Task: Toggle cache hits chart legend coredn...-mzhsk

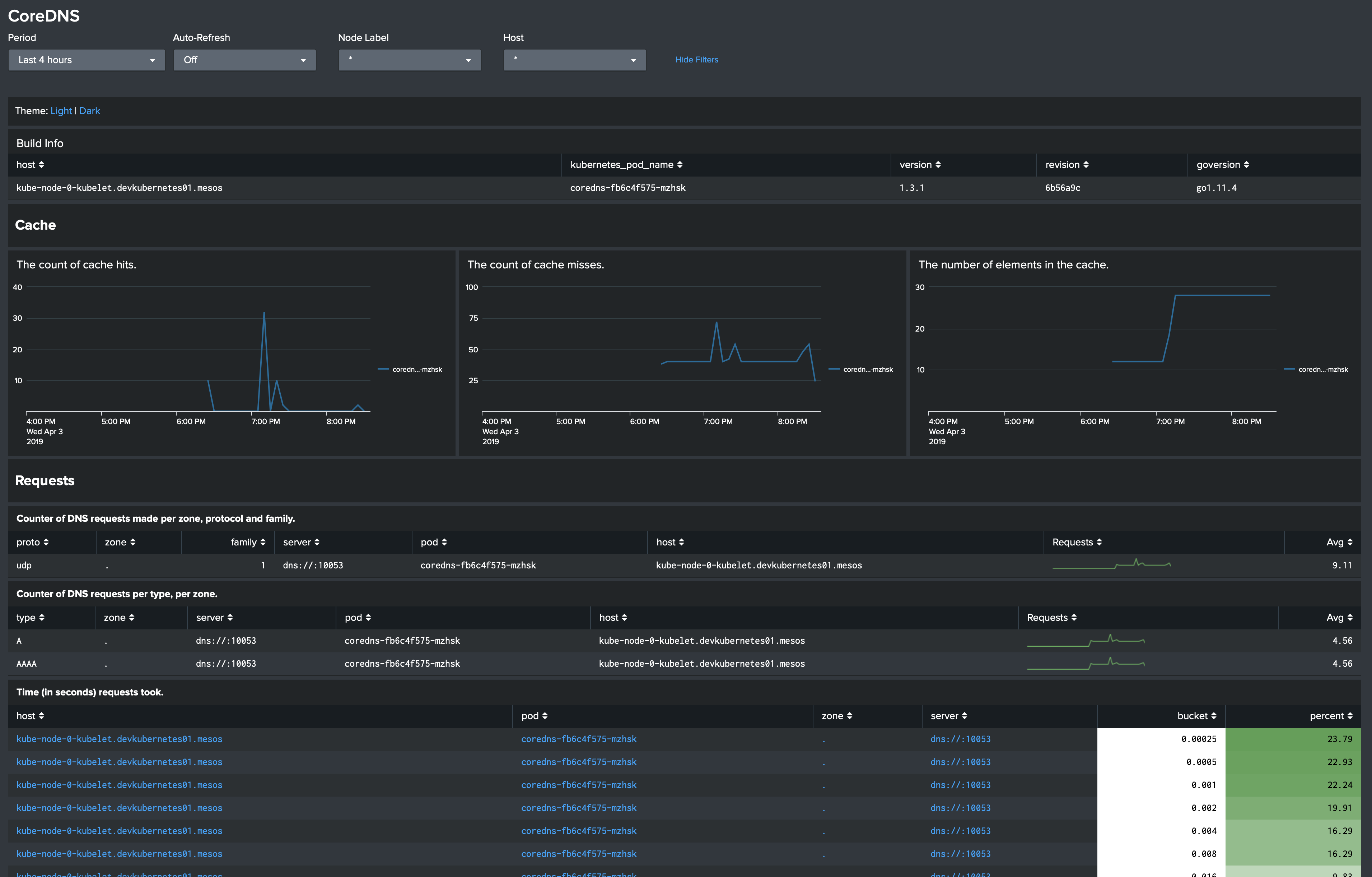Action: (x=410, y=369)
